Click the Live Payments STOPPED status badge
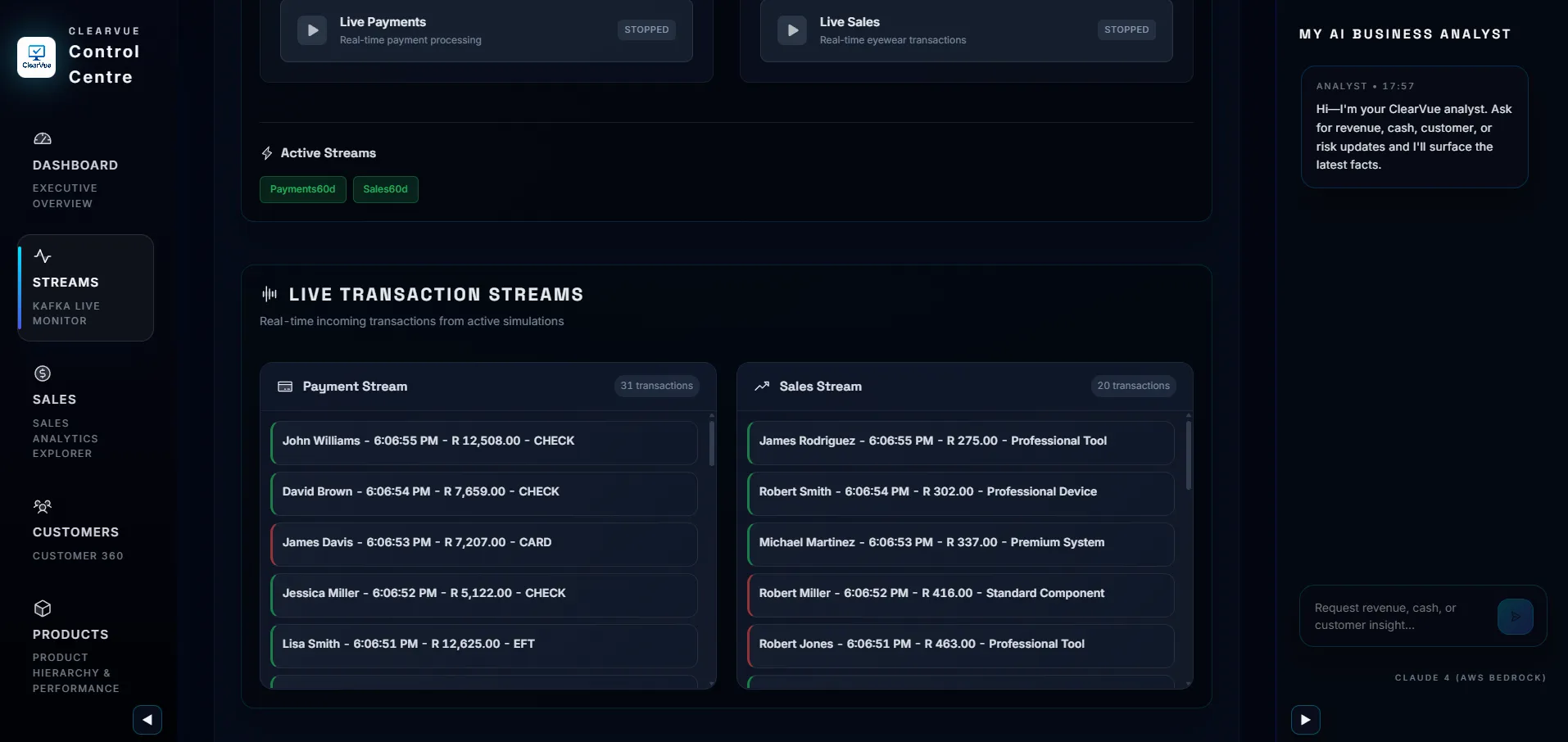1568x742 pixels. coord(646,29)
